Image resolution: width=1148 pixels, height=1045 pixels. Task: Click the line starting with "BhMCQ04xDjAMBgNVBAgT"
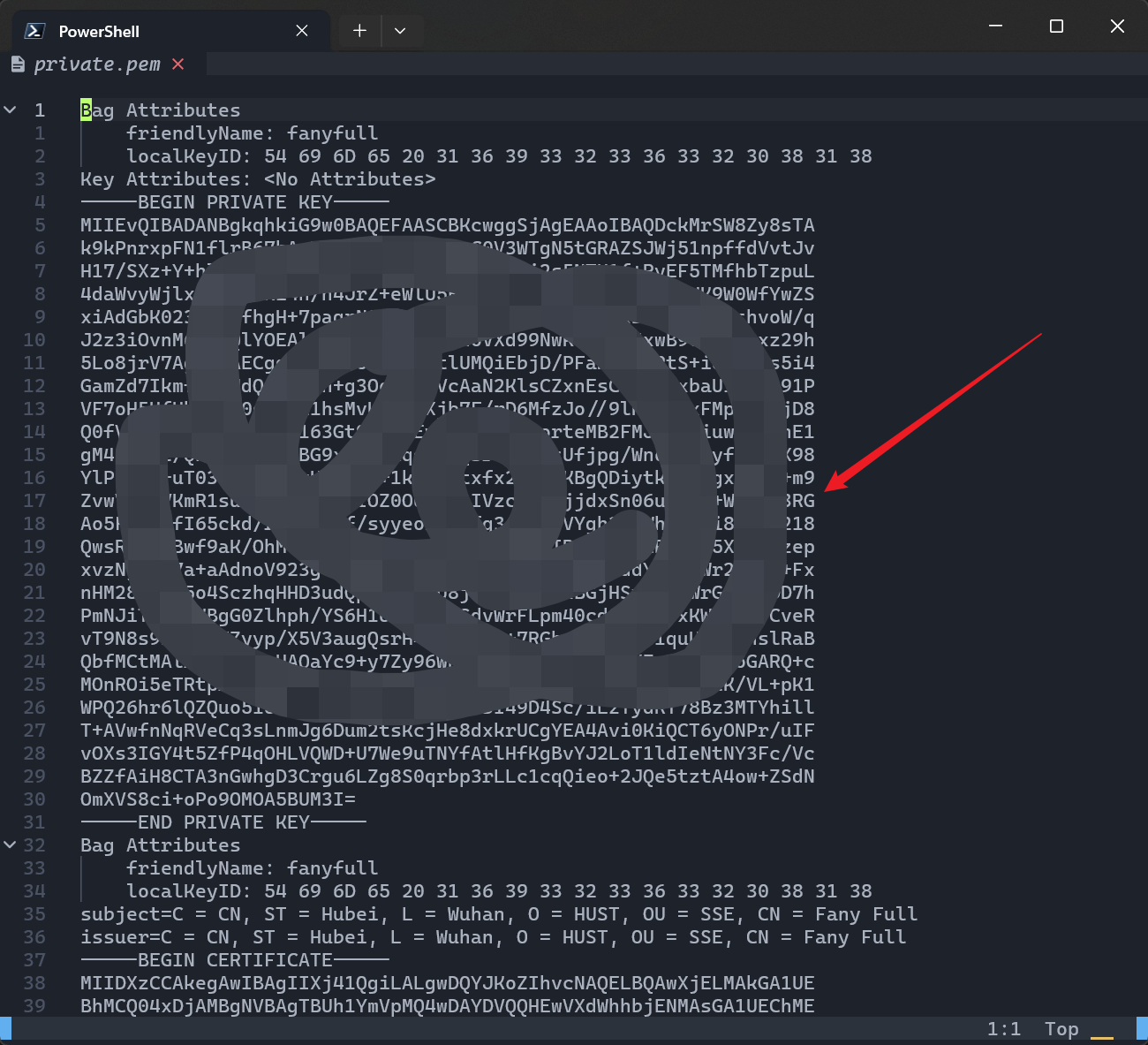click(448, 1006)
